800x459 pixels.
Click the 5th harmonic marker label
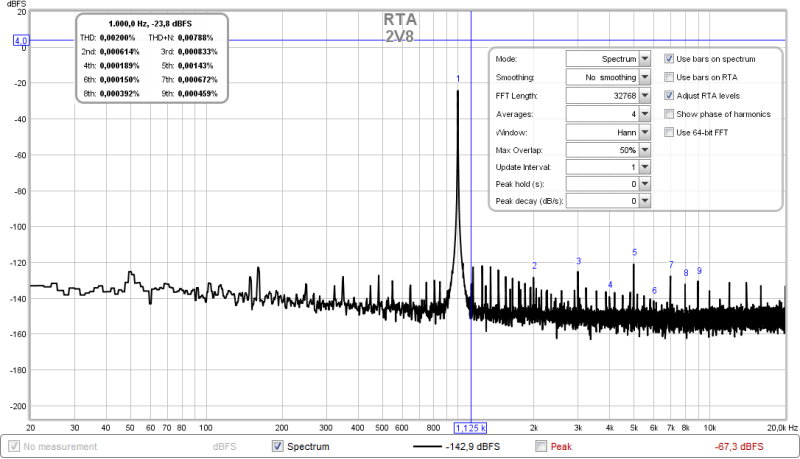click(x=634, y=253)
